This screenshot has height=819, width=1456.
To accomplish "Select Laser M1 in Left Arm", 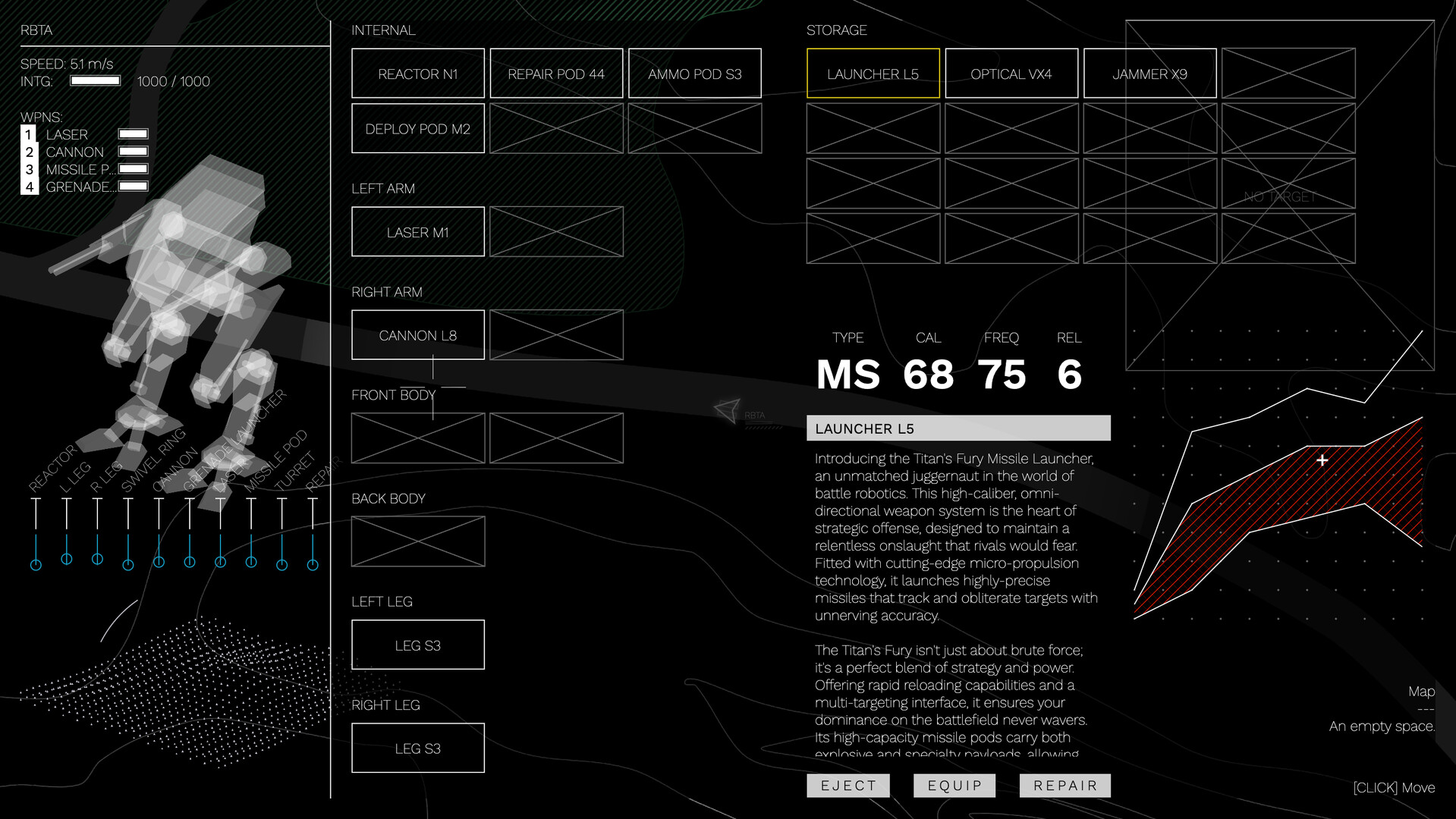I will (417, 232).
